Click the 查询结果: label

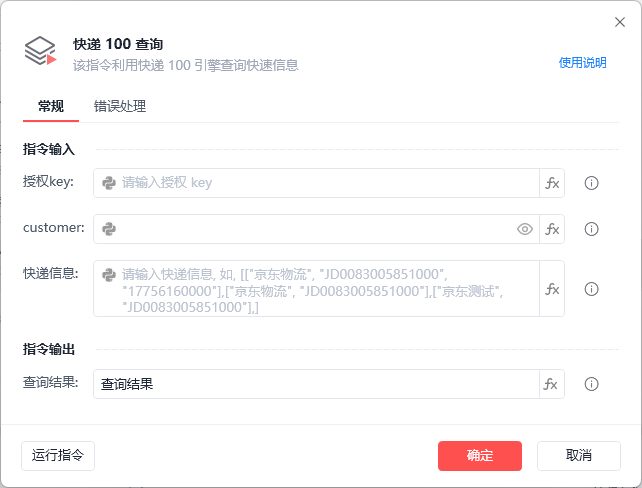(x=50, y=382)
